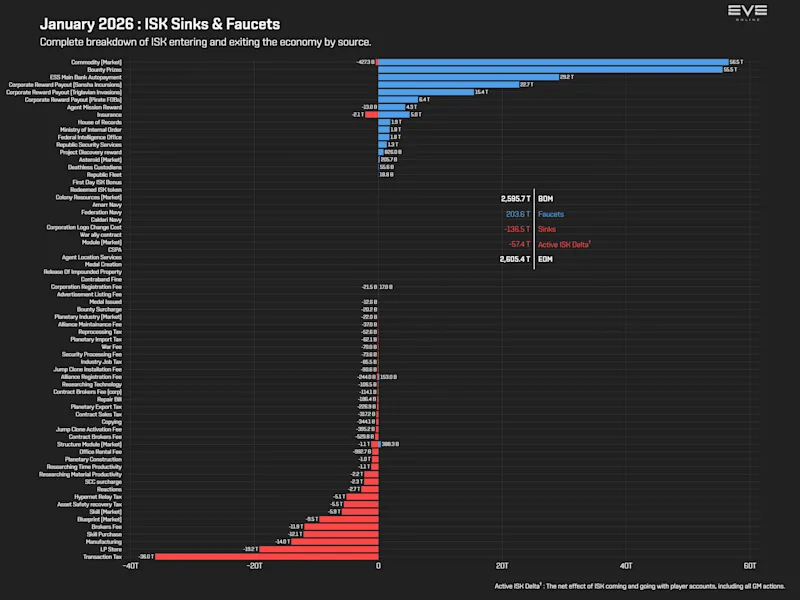The image size is (800, 600).
Task: Click the Bounty Prizes faucet bar
Action: [550, 69]
